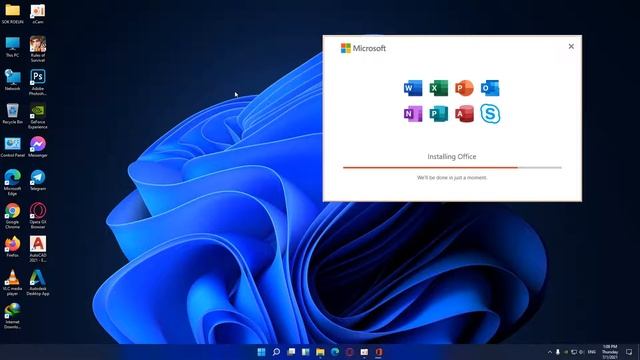The height and width of the screenshot is (360, 640).
Task: Select the Google Chrome desktop shortcut
Action: click(13, 216)
